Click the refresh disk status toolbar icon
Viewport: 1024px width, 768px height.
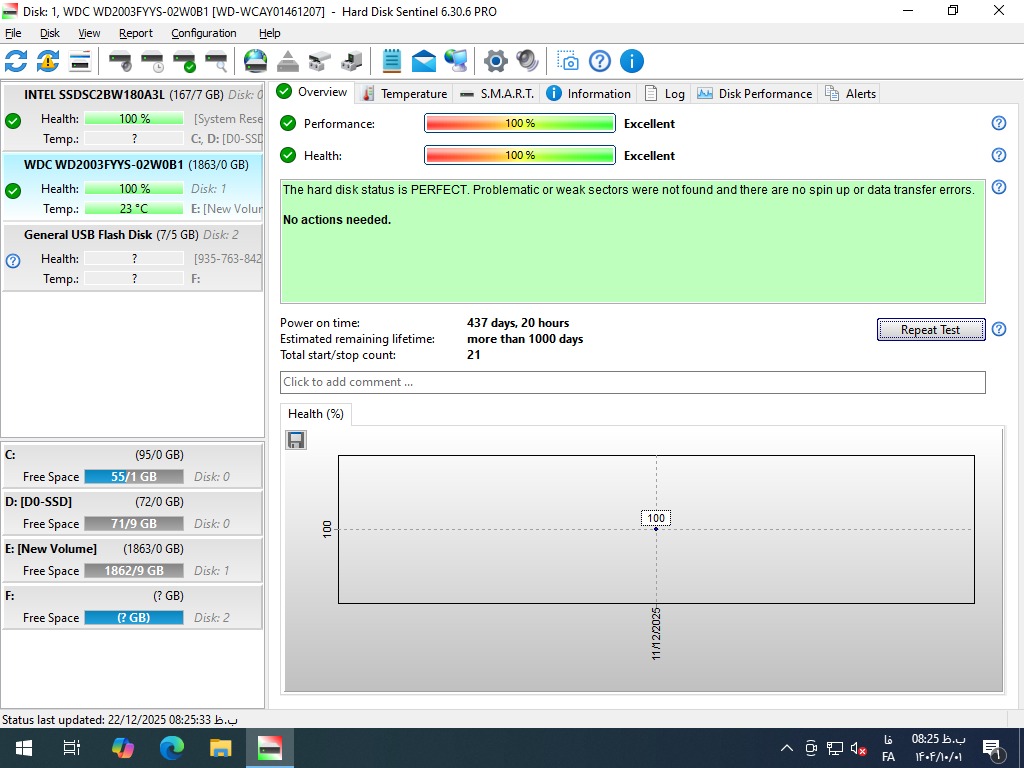(x=16, y=61)
